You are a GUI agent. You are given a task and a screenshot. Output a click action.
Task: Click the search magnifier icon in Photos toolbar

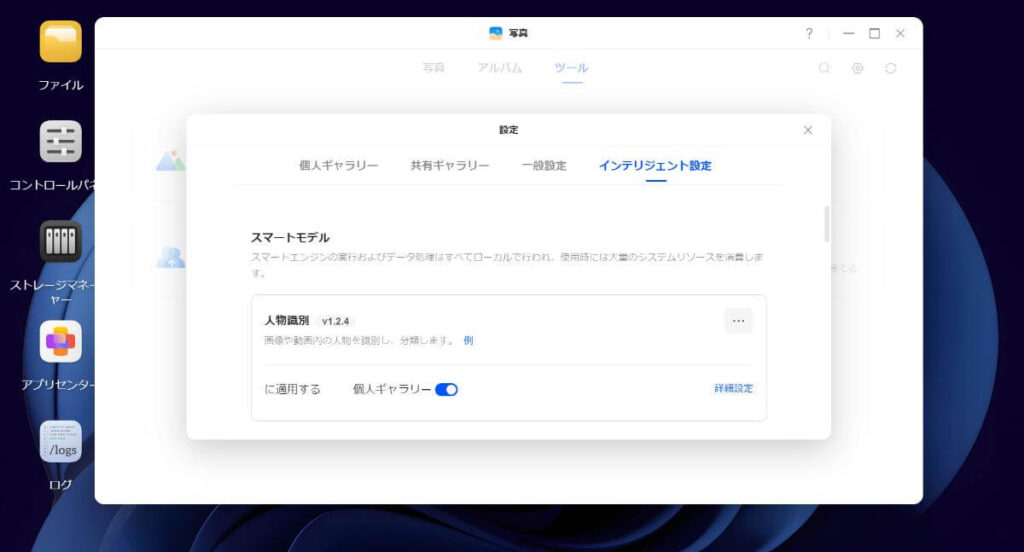[824, 68]
